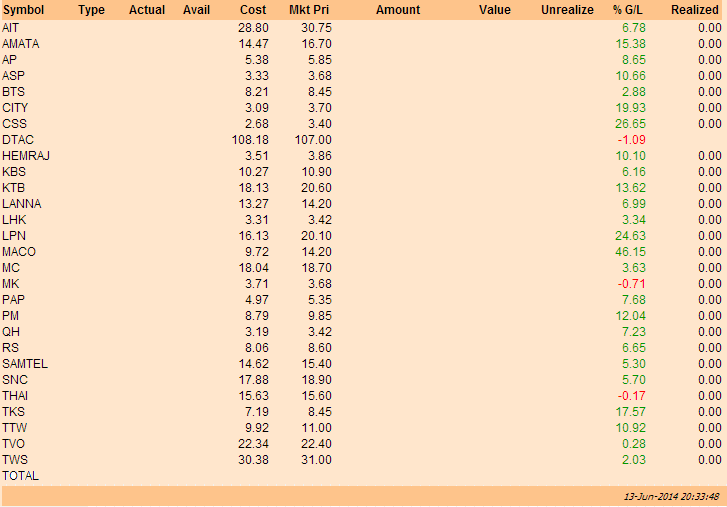The width and height of the screenshot is (727, 507).
Task: Click the 13-Jun-2014 20:33:48 timestamp
Action: (672, 496)
